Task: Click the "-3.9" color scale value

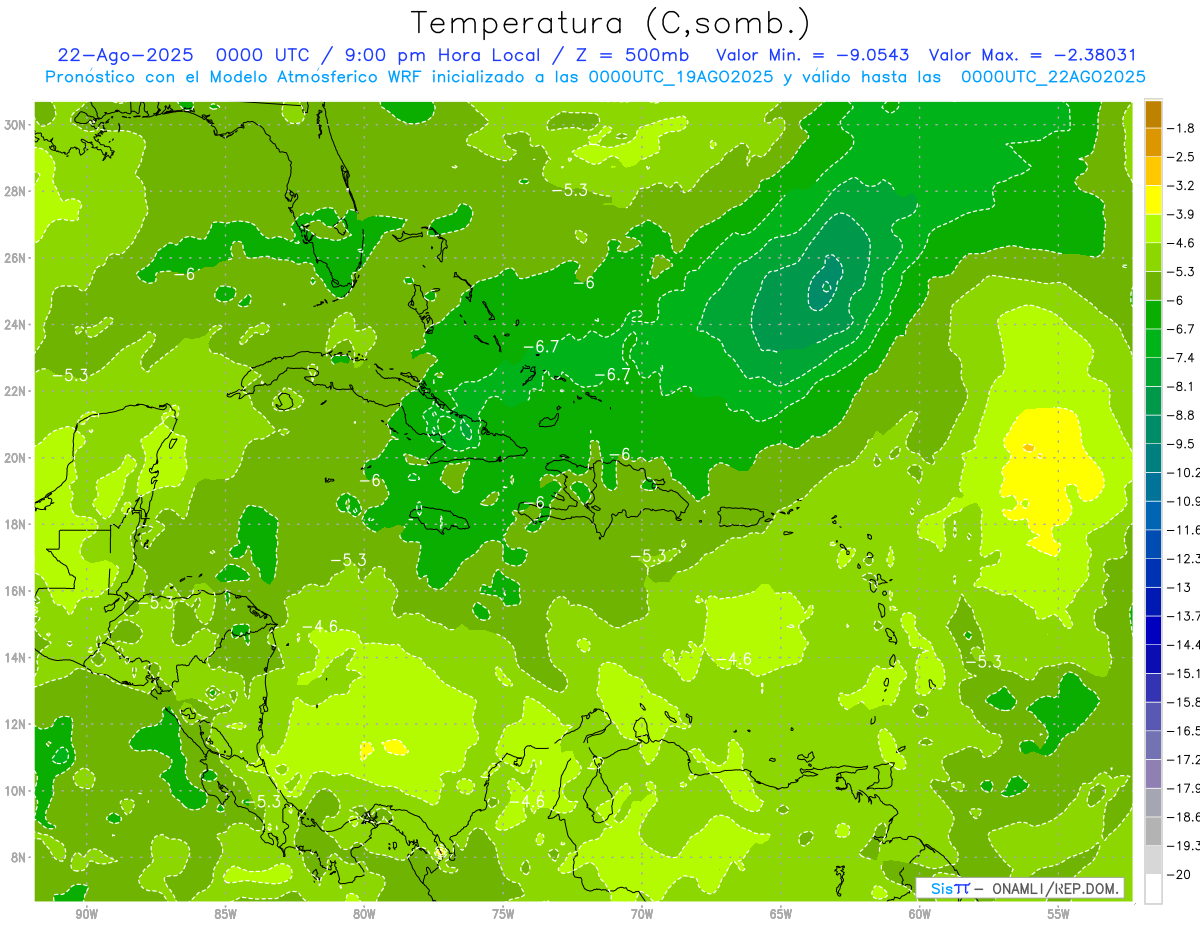Action: click(x=1183, y=214)
